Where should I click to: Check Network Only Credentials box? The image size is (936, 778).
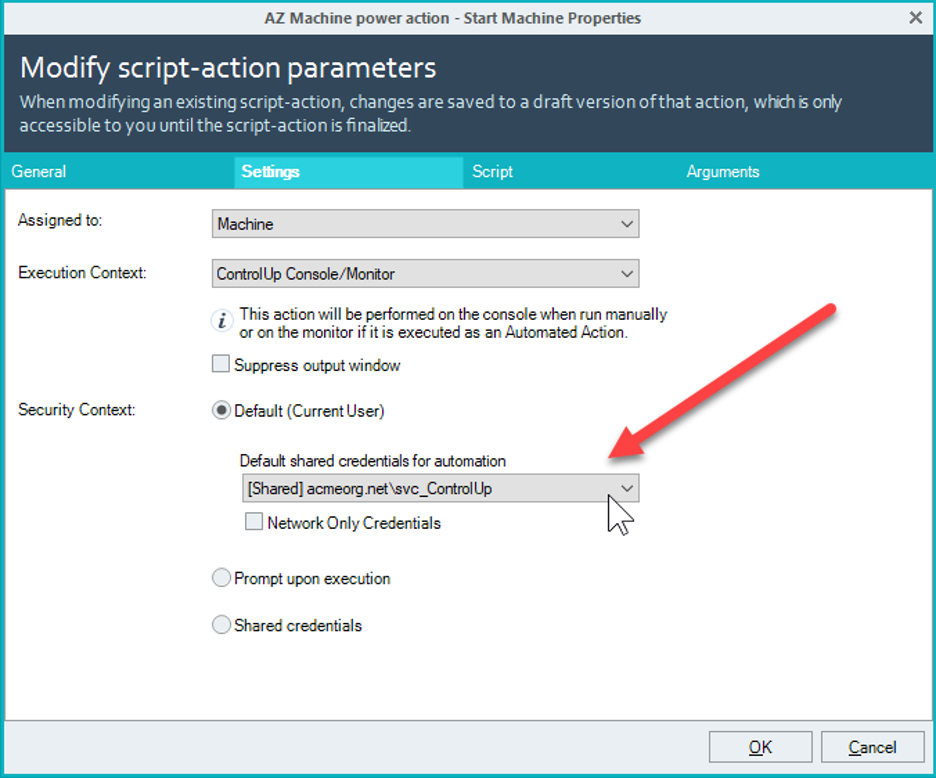point(254,522)
